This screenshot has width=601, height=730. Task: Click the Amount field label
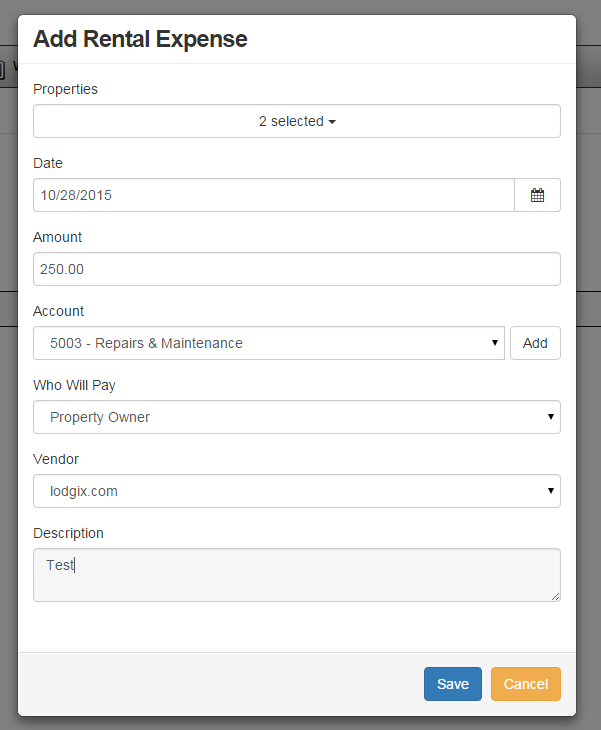tap(57, 237)
